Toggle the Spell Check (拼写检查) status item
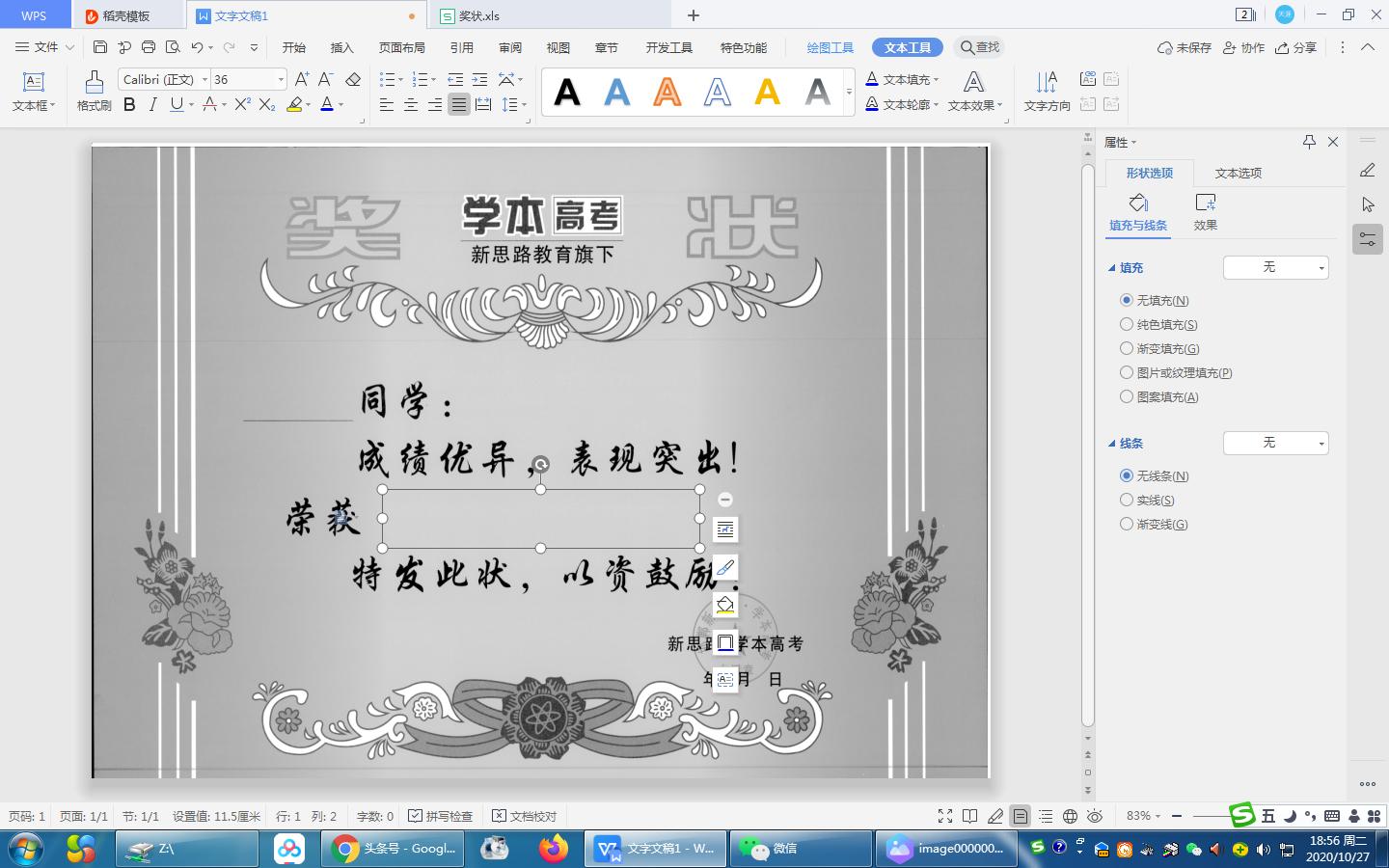Viewport: 1389px width, 868px height. pos(441,816)
